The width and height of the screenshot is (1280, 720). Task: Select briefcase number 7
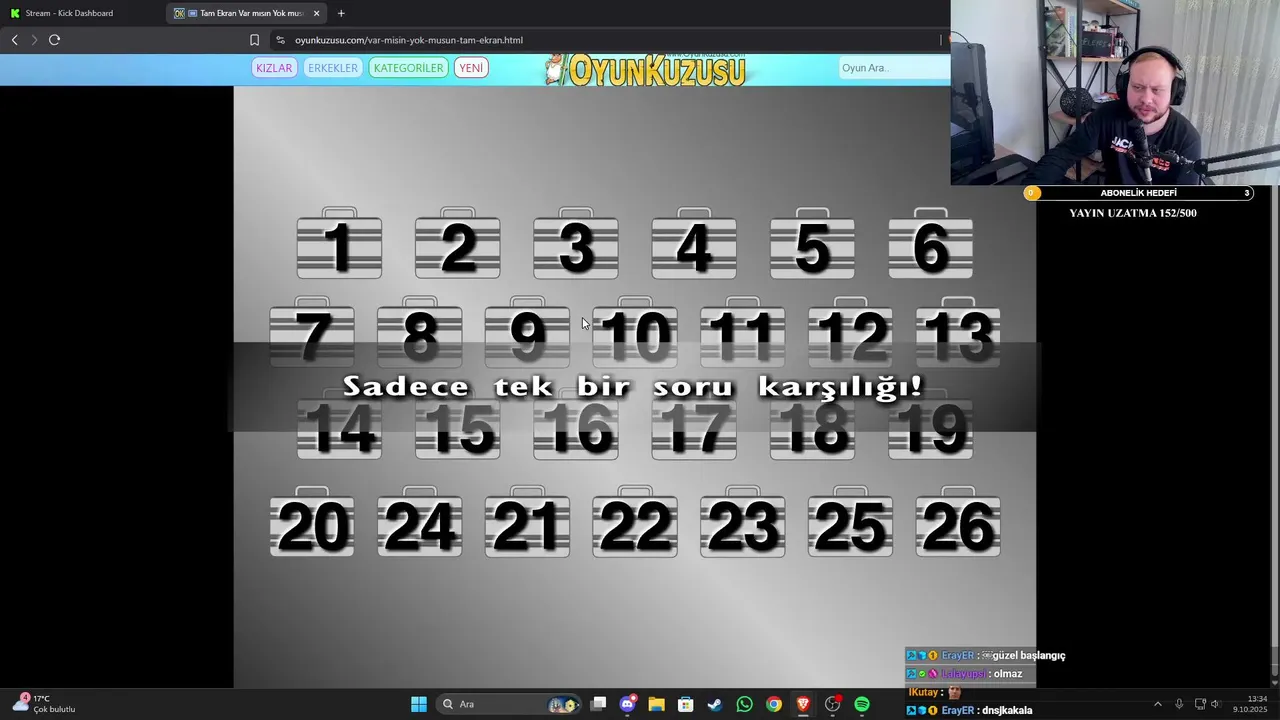(312, 332)
